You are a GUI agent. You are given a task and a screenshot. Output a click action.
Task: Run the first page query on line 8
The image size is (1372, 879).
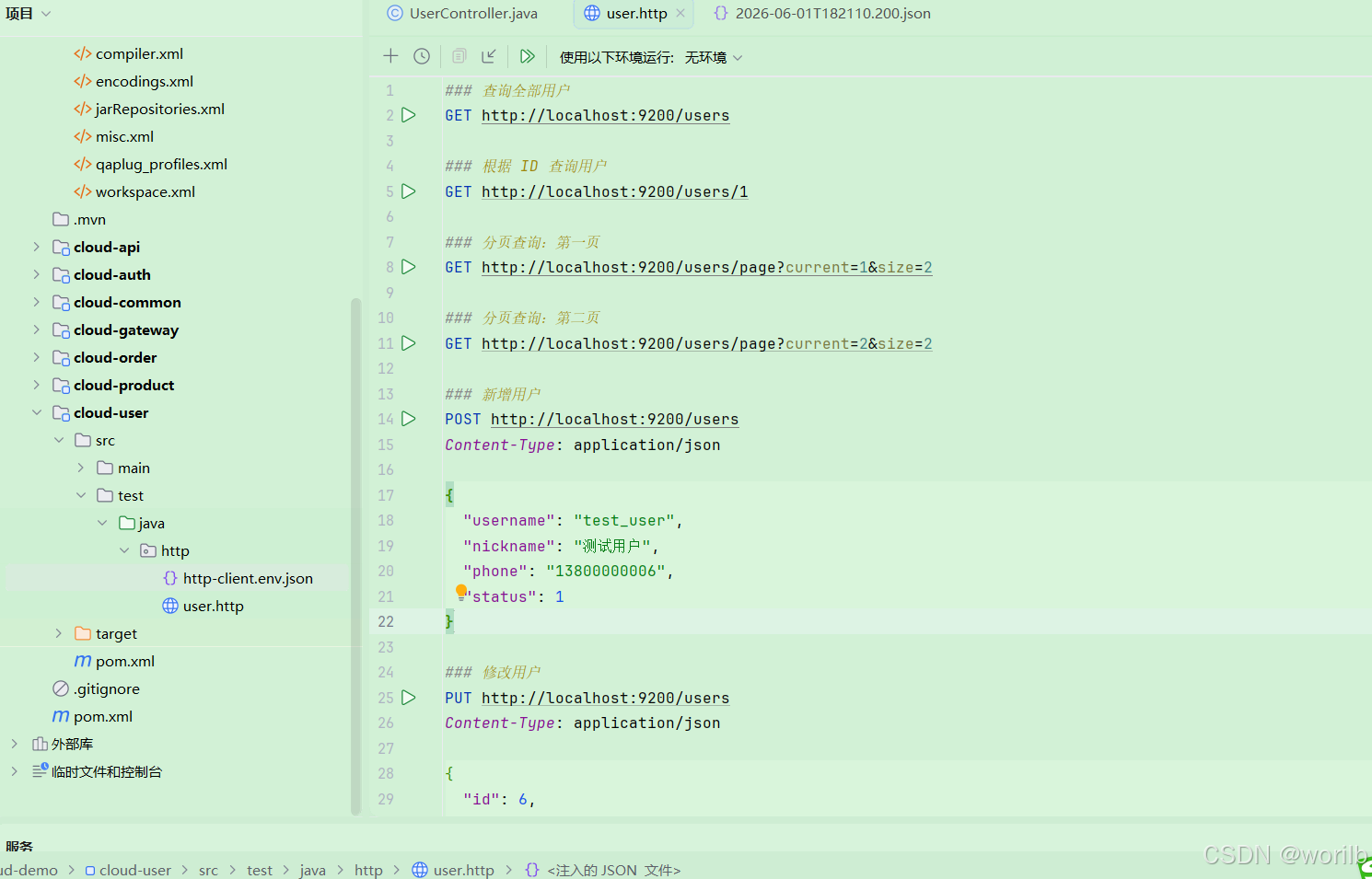409,267
